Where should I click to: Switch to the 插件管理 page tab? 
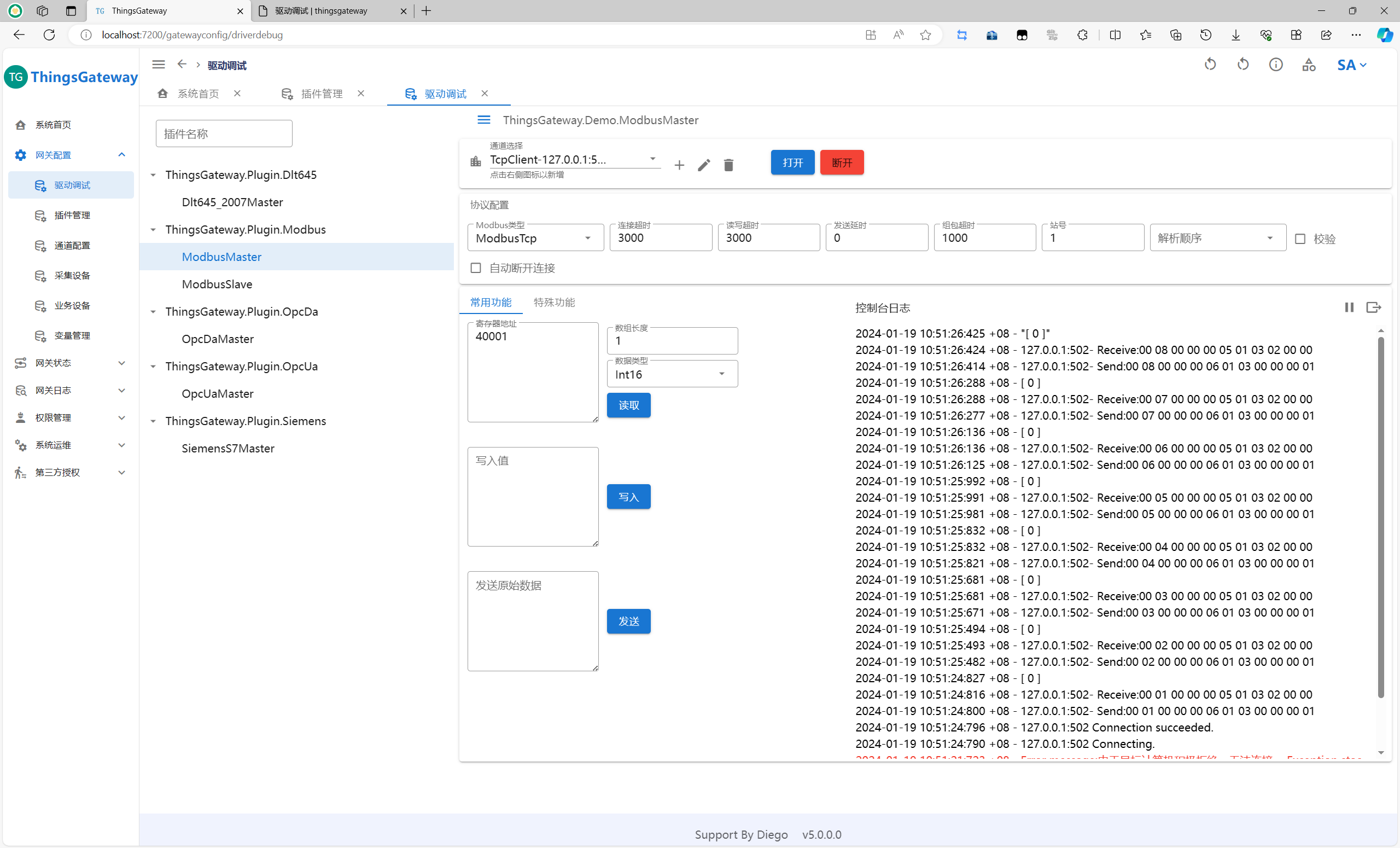[x=322, y=94]
